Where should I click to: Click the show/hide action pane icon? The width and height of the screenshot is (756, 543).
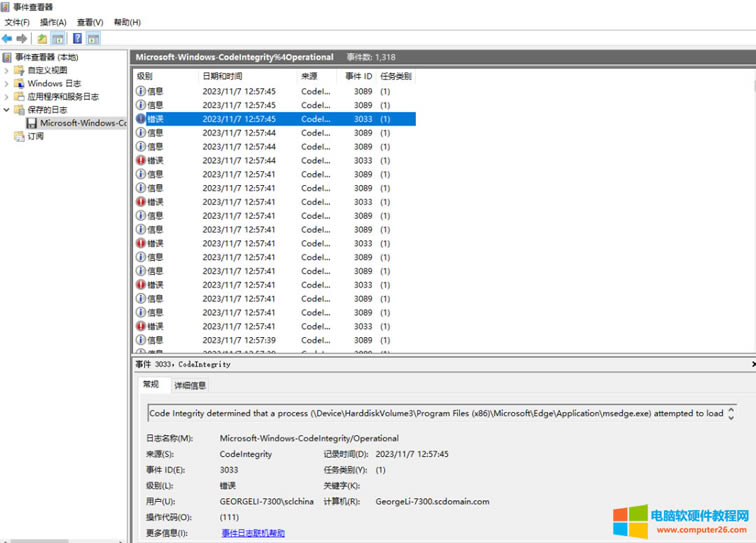(93, 39)
